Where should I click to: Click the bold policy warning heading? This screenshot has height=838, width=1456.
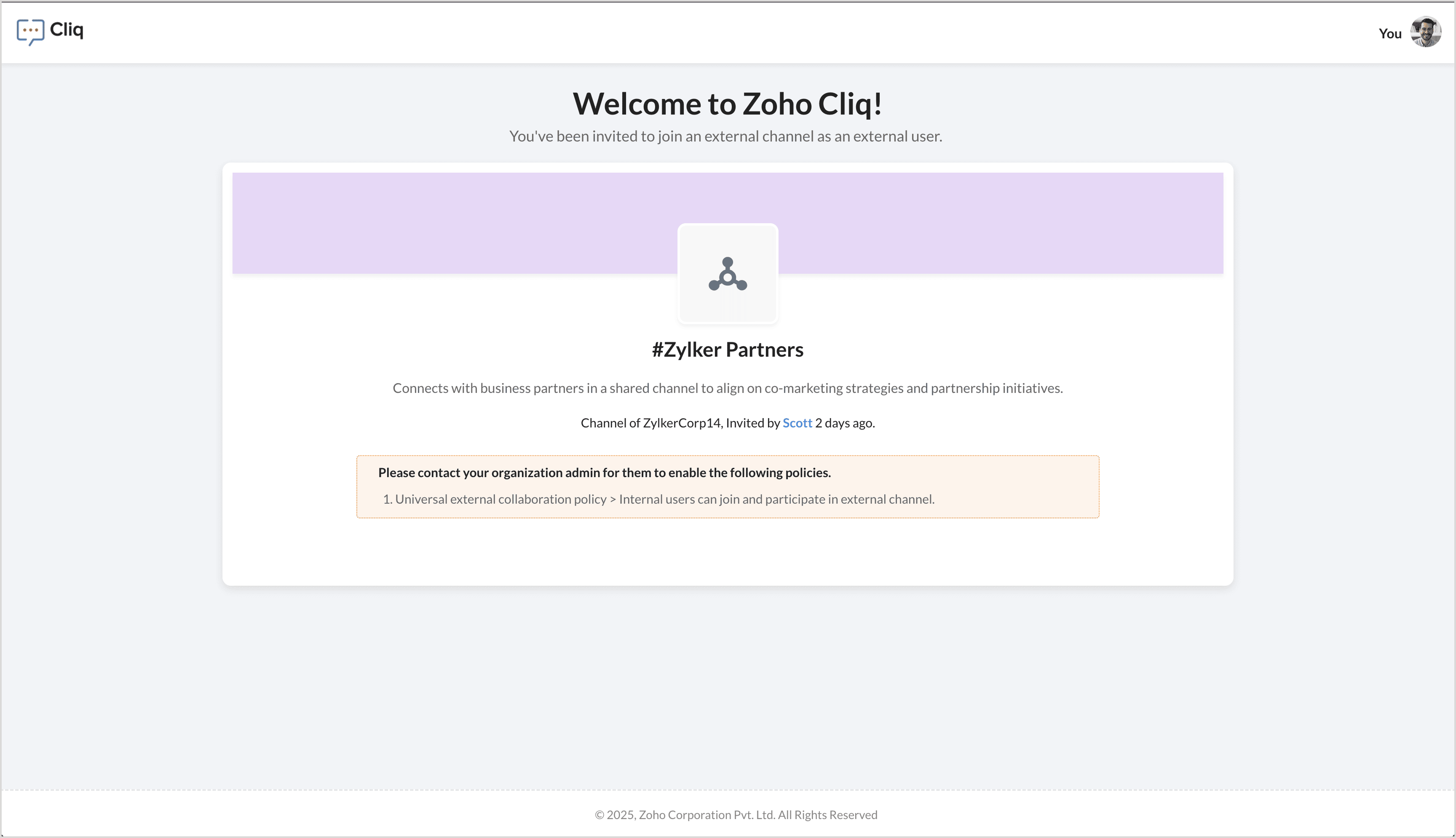click(604, 472)
